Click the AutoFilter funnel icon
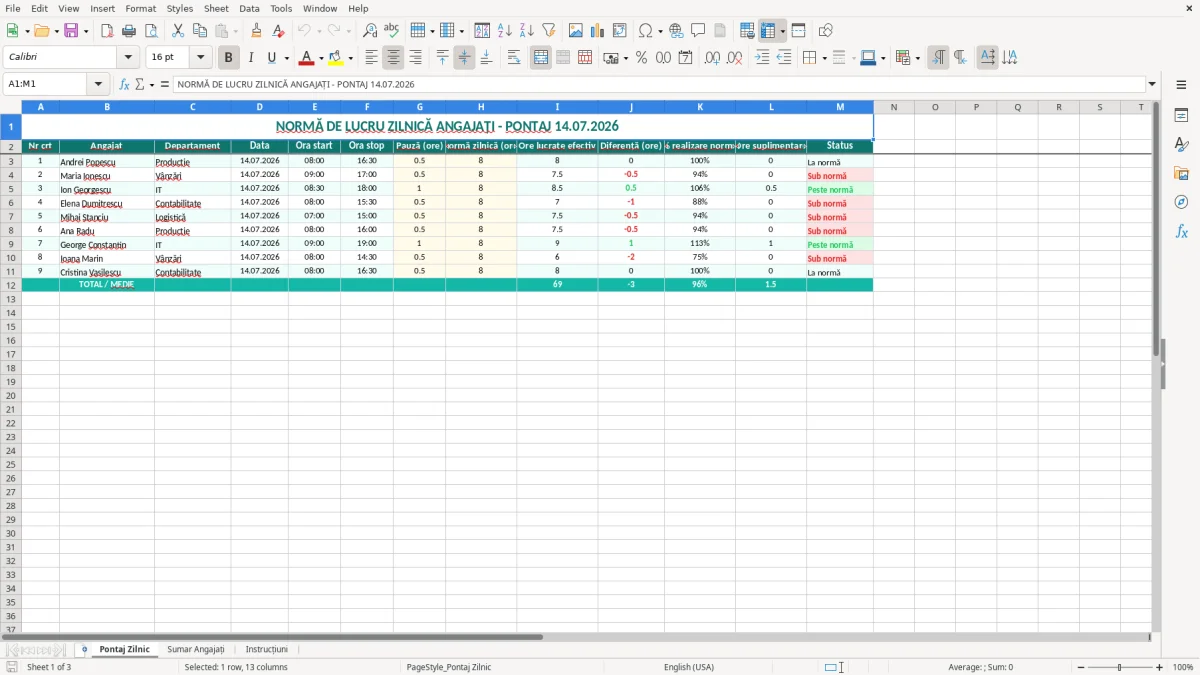This screenshot has width=1200, height=675. point(548,31)
